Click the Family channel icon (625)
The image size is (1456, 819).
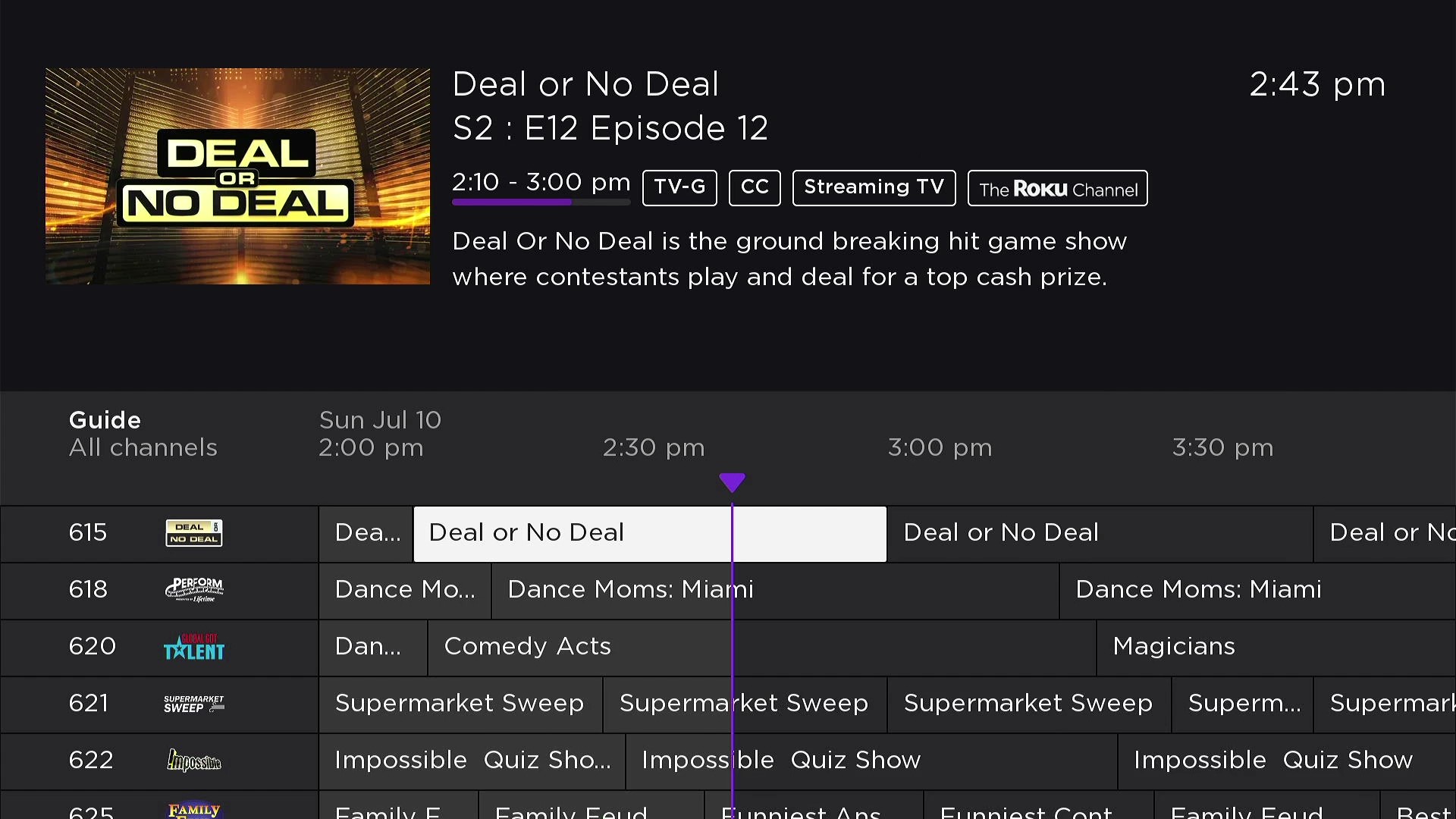193,808
